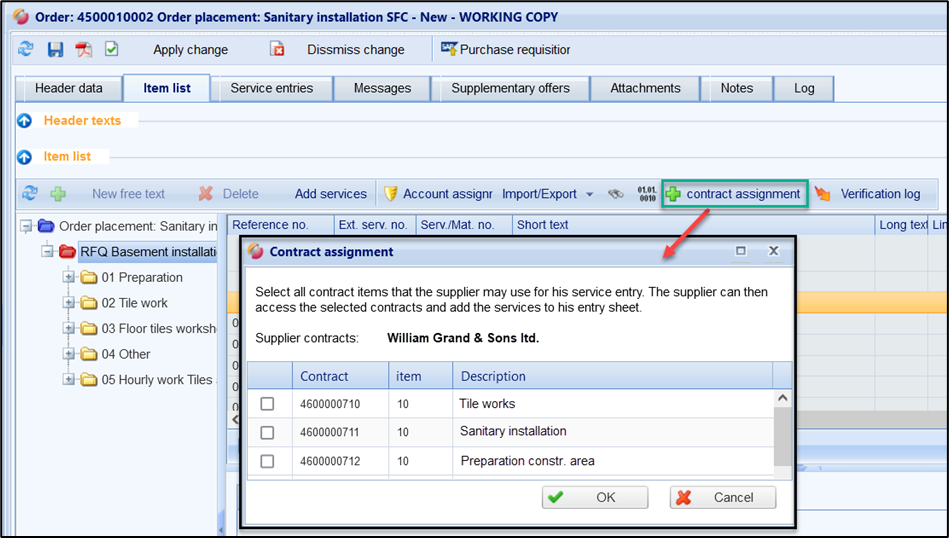Image resolution: width=949 pixels, height=538 pixels.
Task: Expand the 02 Tile work tree node
Action: 68,303
